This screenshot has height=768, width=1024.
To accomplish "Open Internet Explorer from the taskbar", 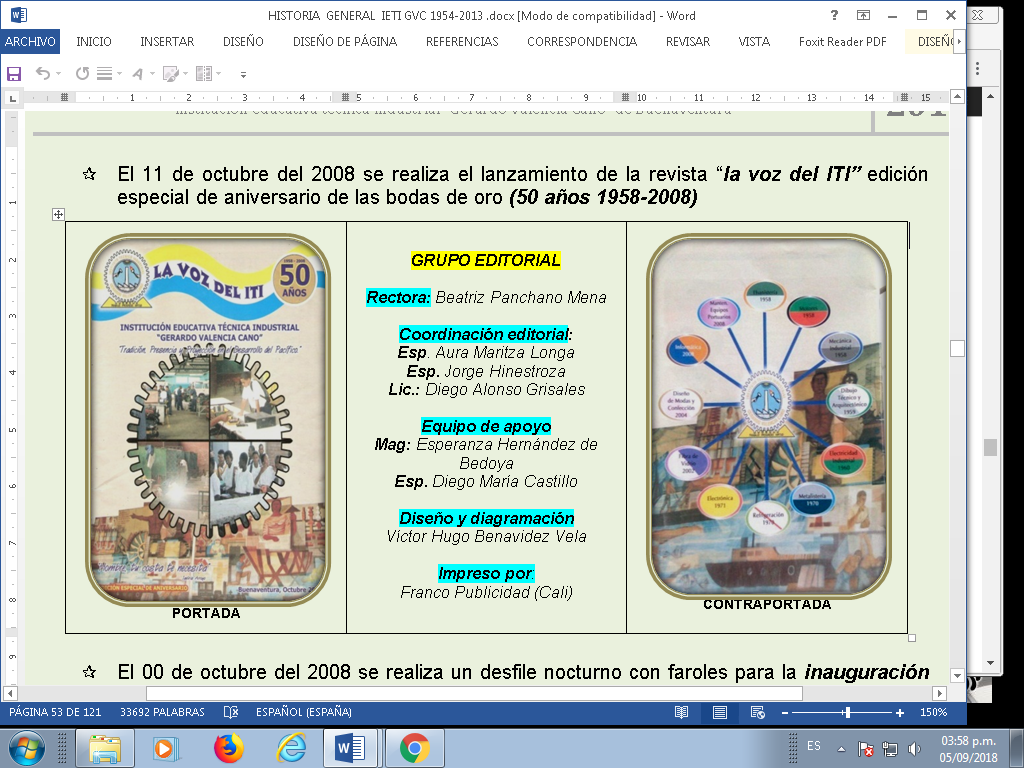I will point(291,748).
